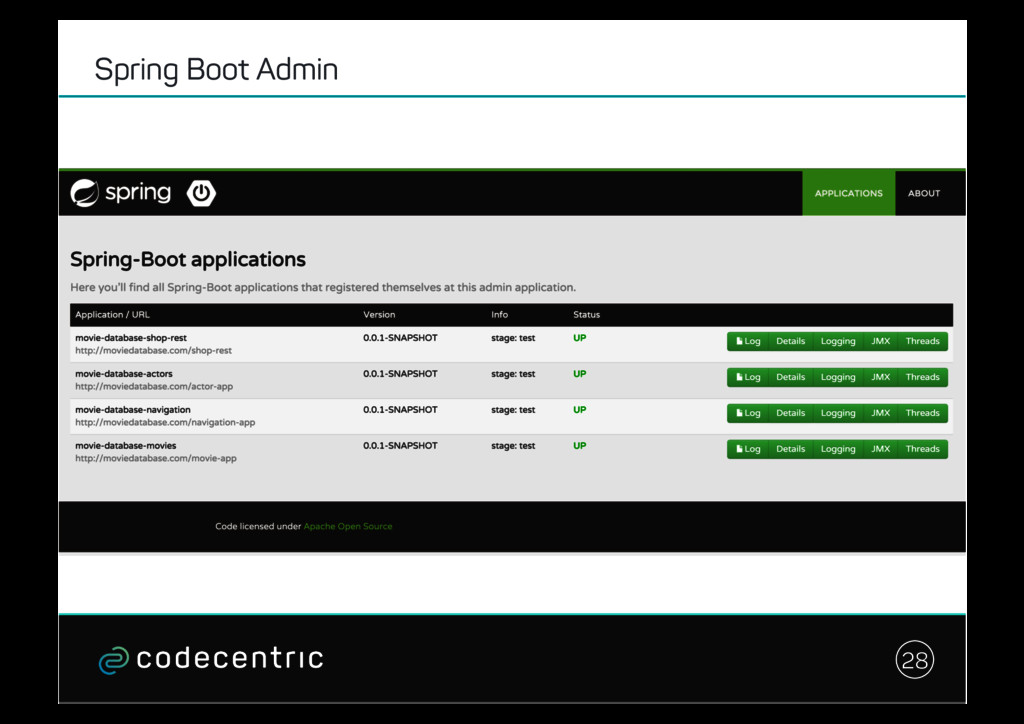Follow the Apache Open Source link

(347, 526)
